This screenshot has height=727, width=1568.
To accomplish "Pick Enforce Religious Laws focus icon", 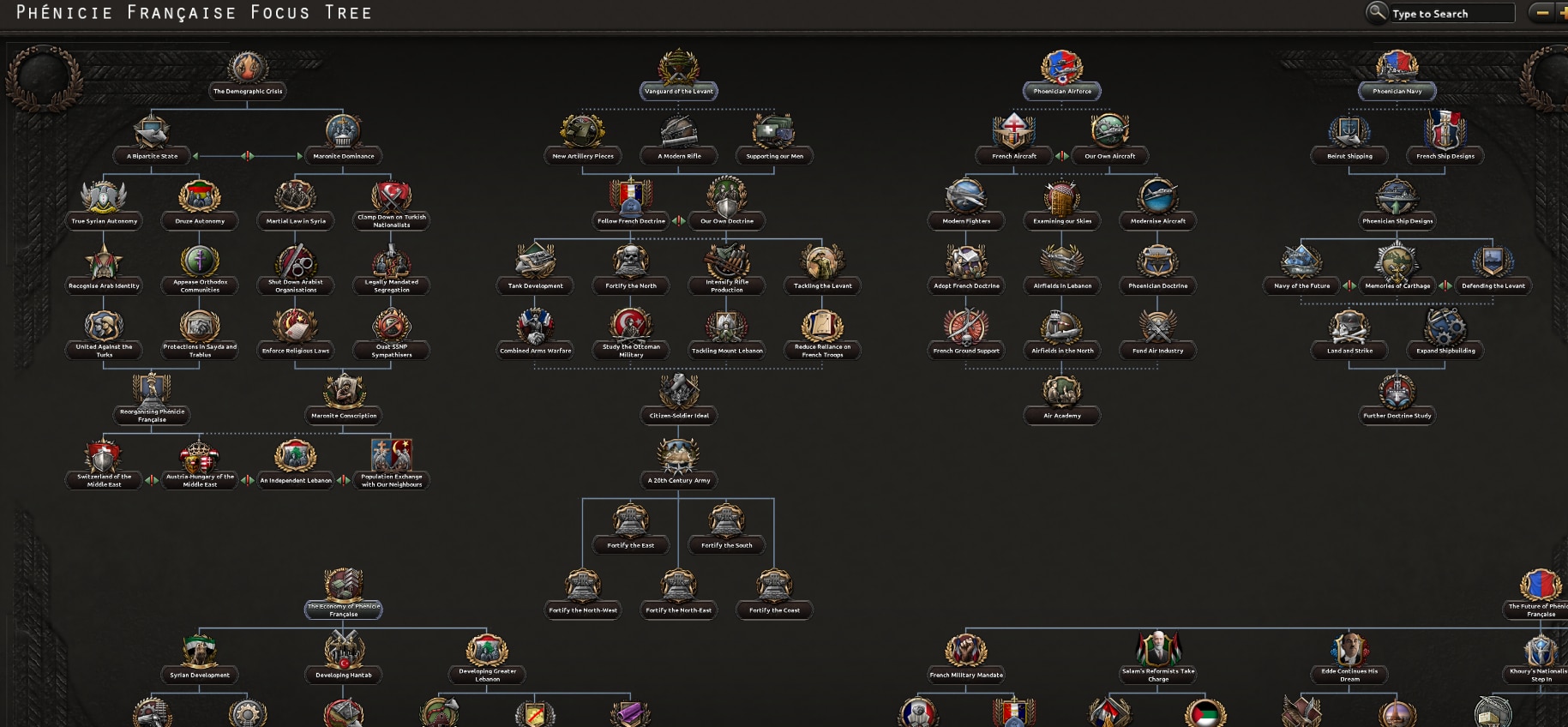I will [296, 326].
